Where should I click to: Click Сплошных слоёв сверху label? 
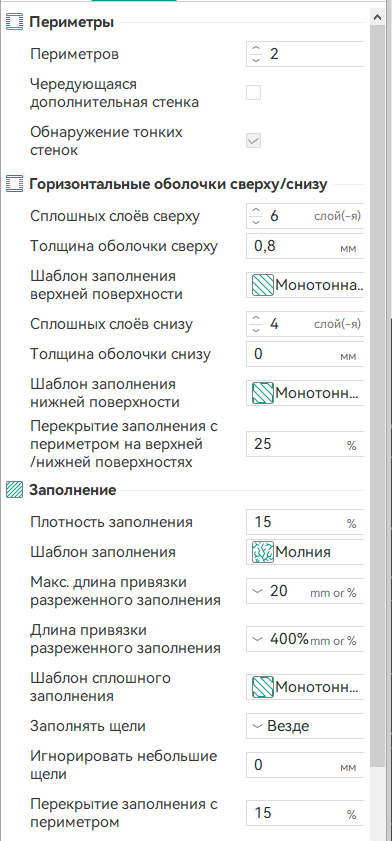(x=115, y=216)
